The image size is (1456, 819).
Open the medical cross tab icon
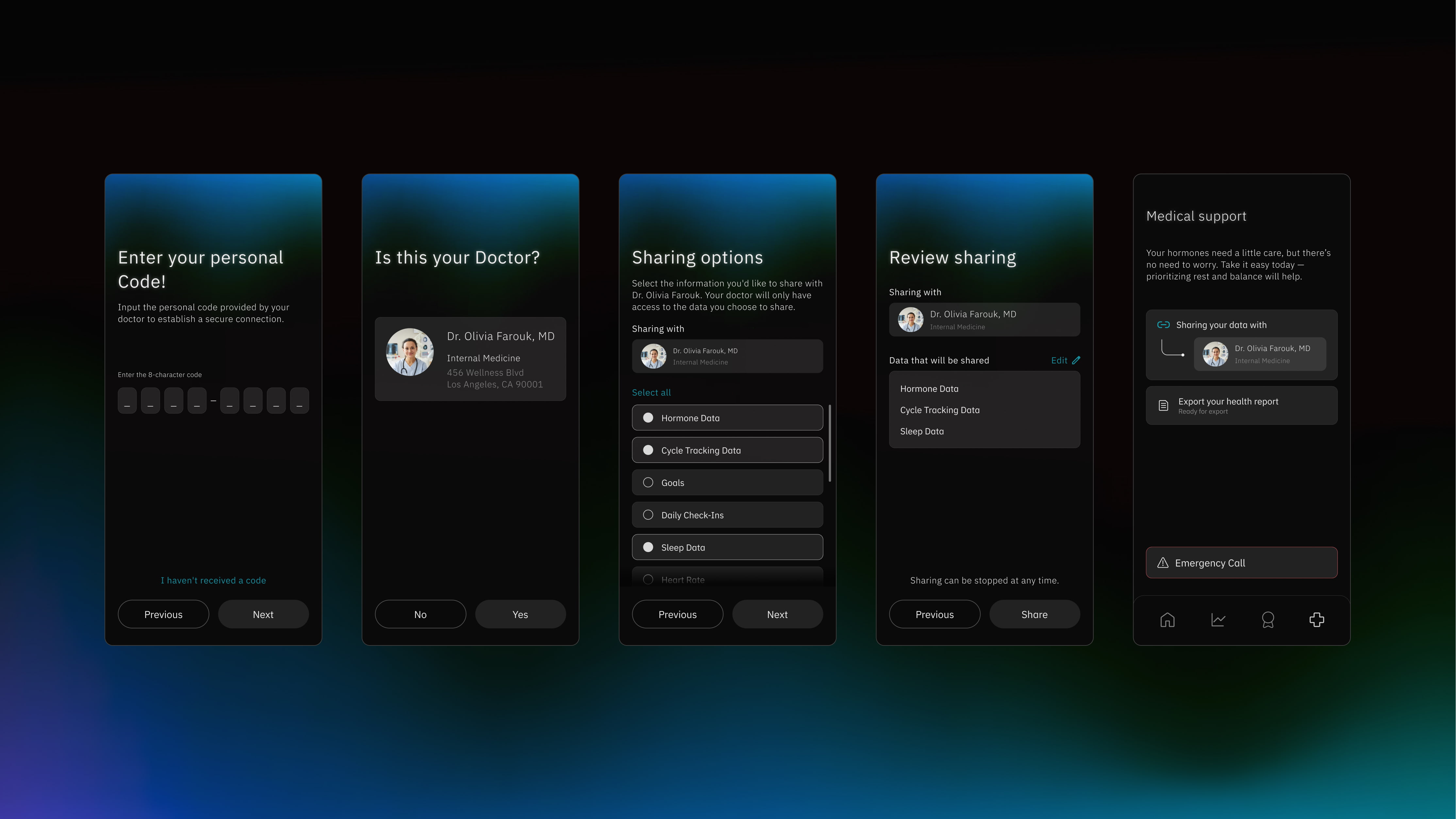pos(1316,619)
